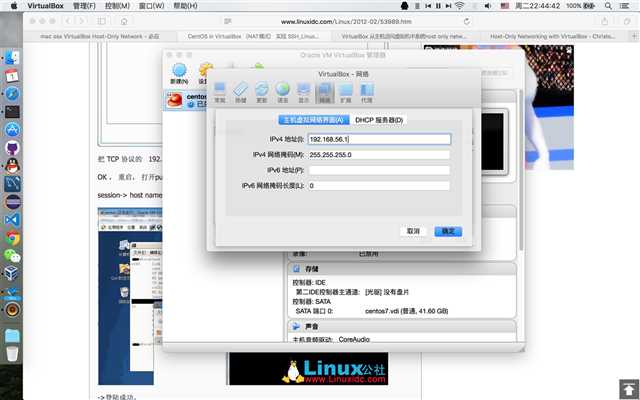Click the QQ penguin icon in menu bar

tap(404, 6)
